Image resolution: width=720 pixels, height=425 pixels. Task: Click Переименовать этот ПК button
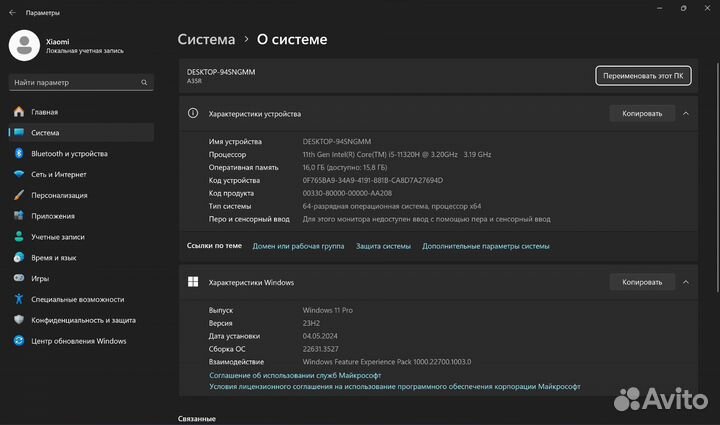pos(643,76)
